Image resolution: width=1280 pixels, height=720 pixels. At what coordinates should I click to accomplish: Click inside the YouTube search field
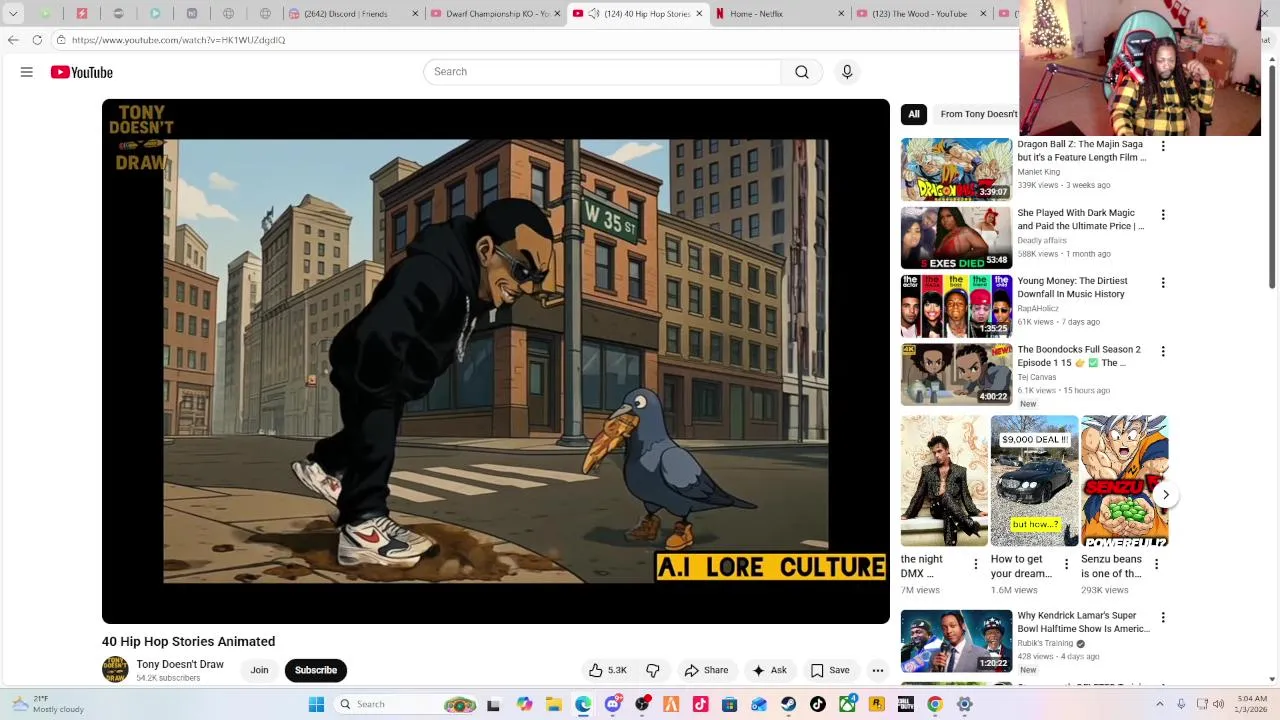(x=602, y=72)
